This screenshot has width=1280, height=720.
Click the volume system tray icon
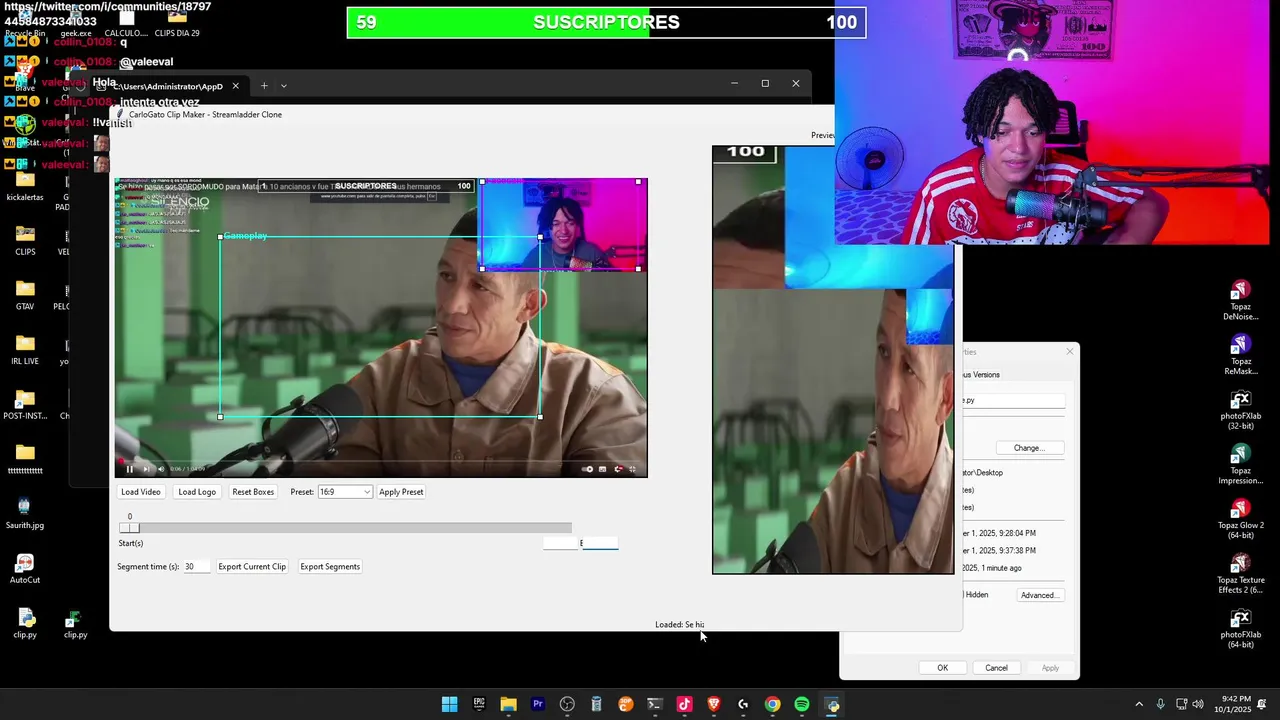pos(1198,704)
